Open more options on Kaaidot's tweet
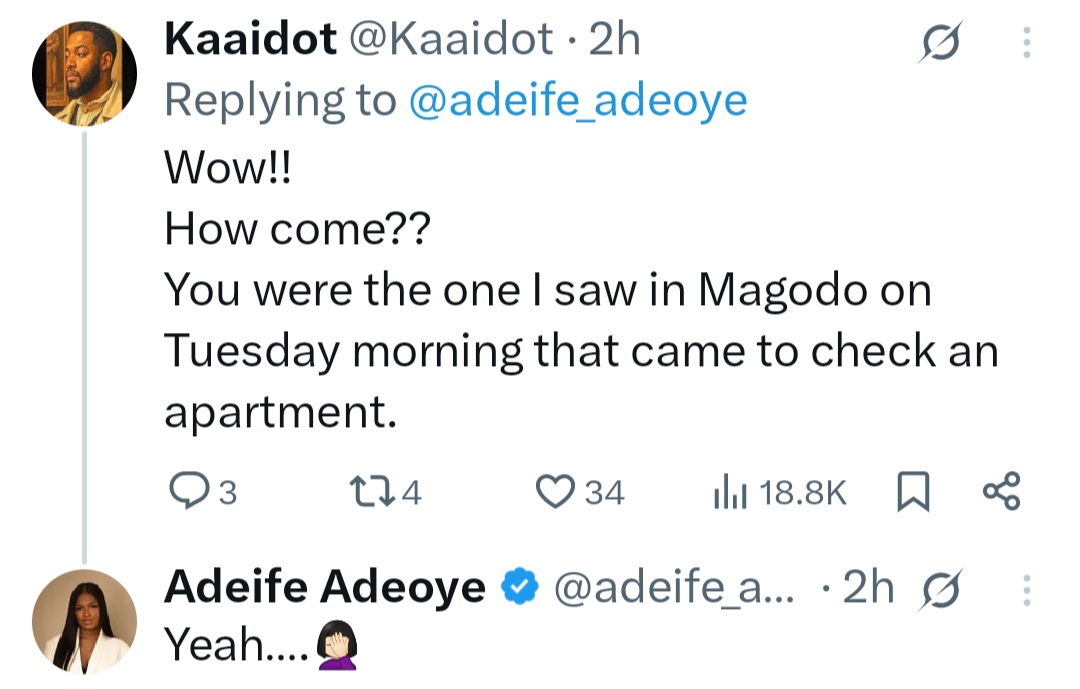The image size is (1080, 689). 1027,45
